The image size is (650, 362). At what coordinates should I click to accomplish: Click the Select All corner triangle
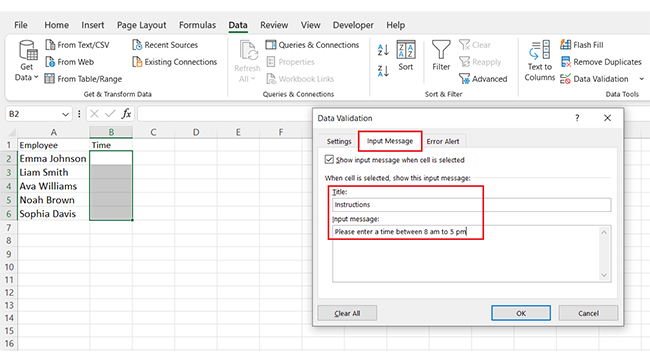[x=12, y=133]
